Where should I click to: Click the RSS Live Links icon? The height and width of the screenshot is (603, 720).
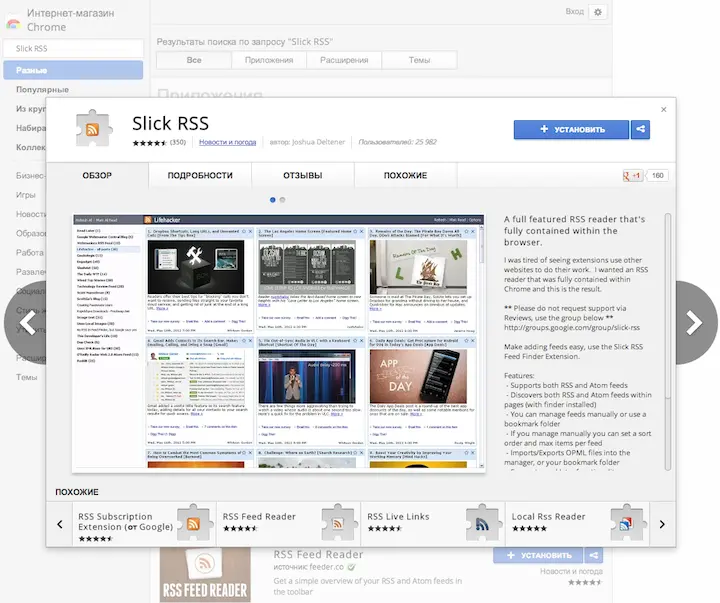point(482,523)
